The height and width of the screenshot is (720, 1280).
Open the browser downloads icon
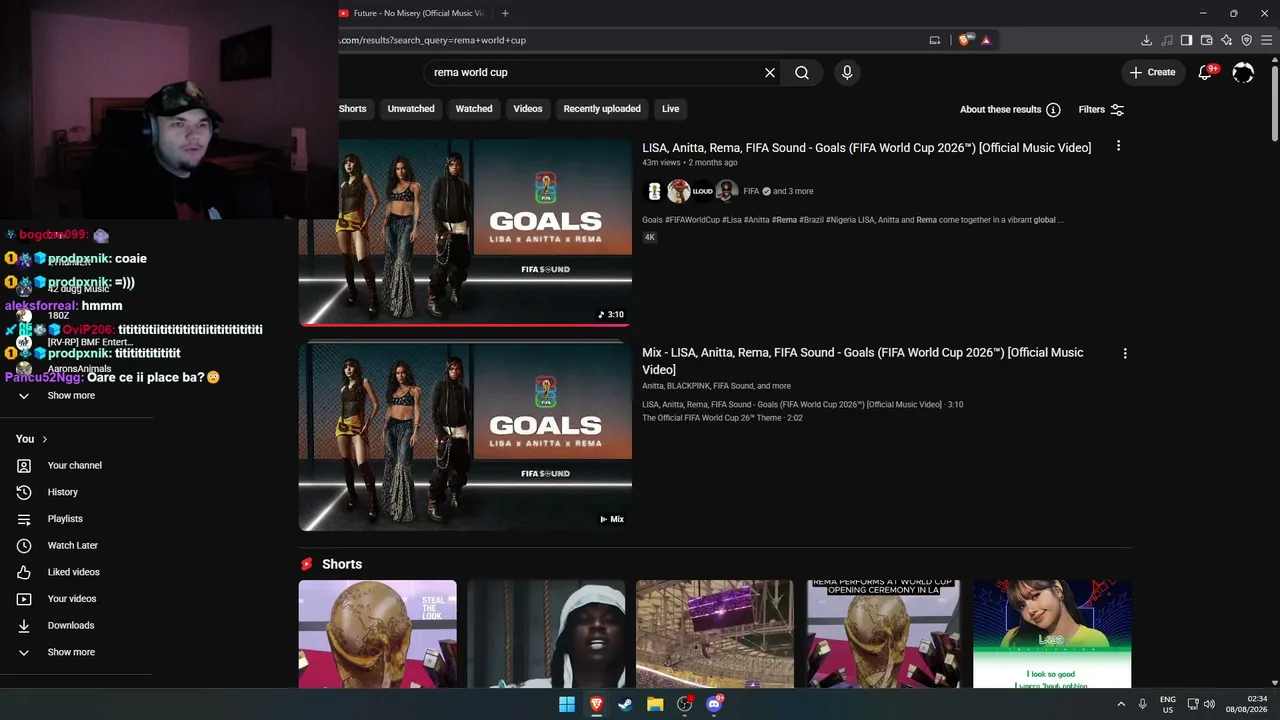coord(1146,40)
